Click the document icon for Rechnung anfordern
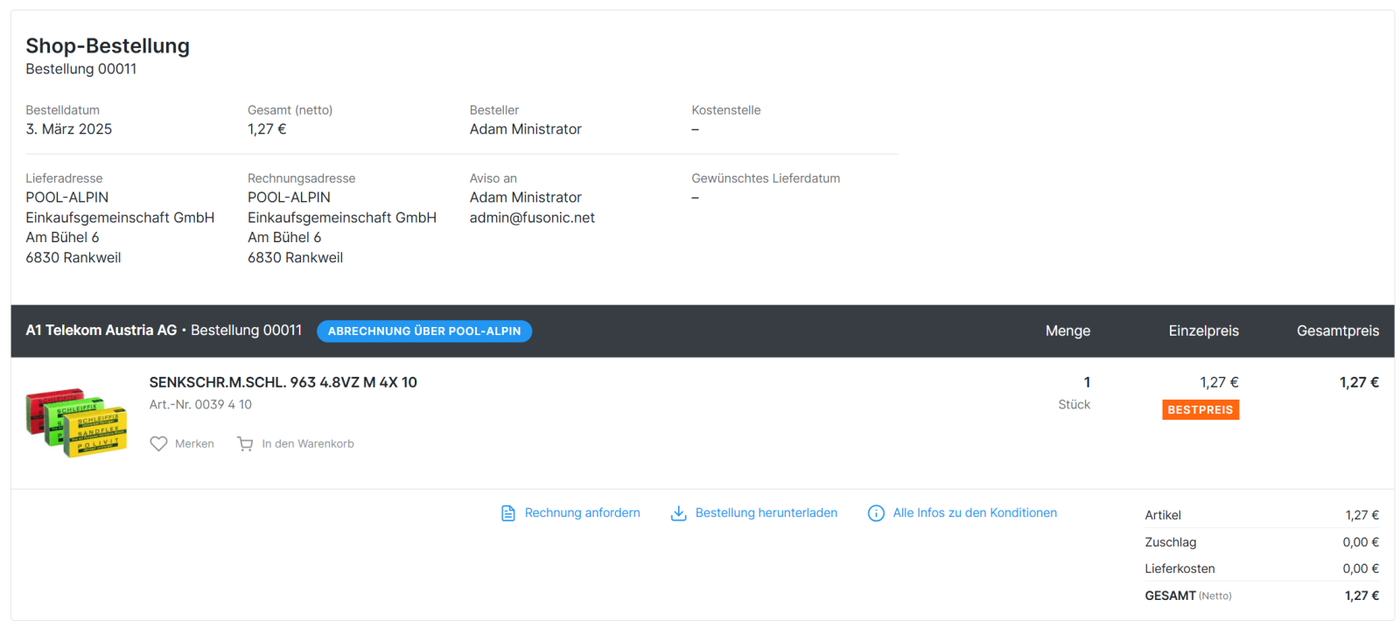This screenshot has height=627, width=1400. (508, 513)
